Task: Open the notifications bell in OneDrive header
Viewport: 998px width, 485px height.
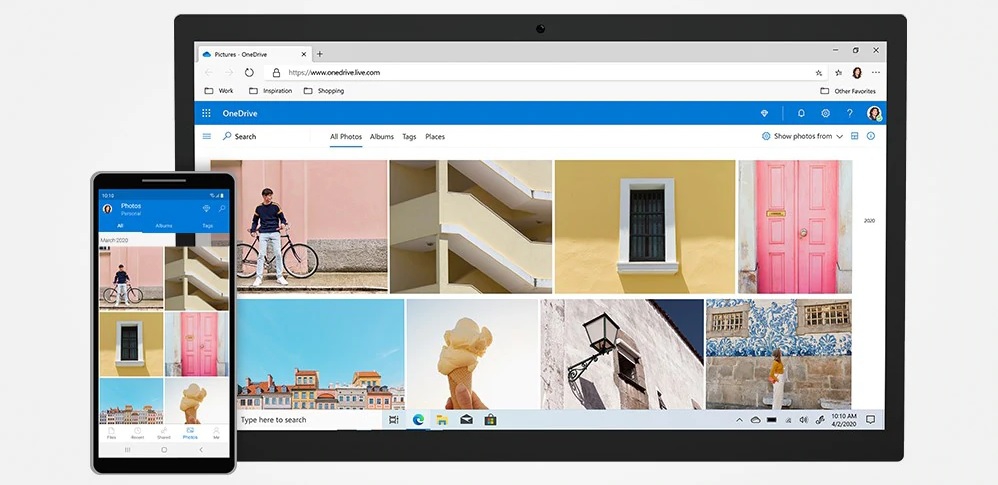Action: pyautogui.click(x=801, y=113)
